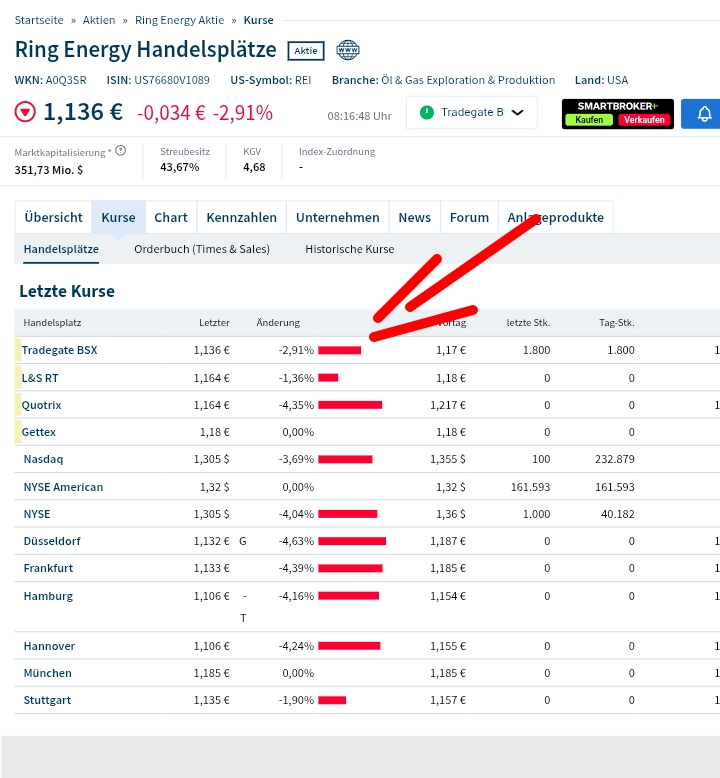
Task: Open the Frankfurt exchange link
Action: [x=49, y=568]
